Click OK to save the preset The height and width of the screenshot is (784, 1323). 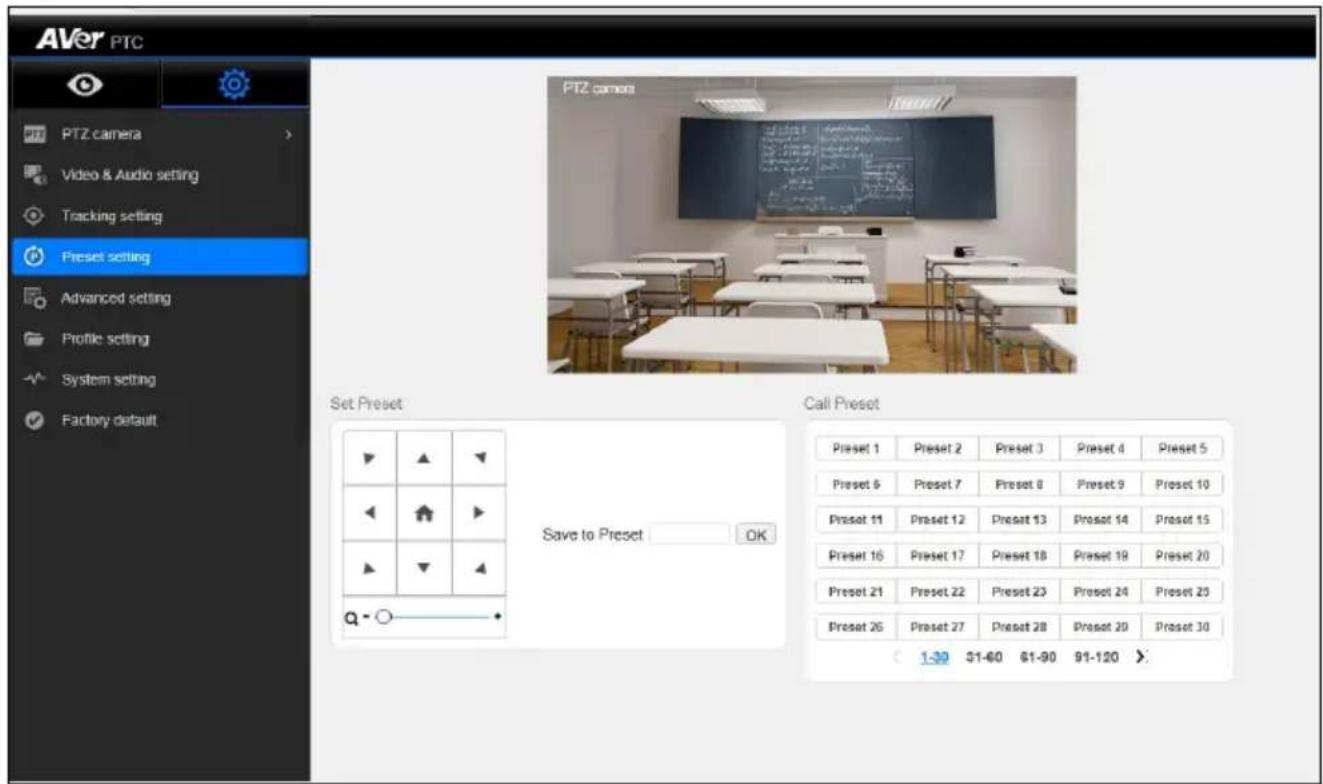click(x=756, y=534)
